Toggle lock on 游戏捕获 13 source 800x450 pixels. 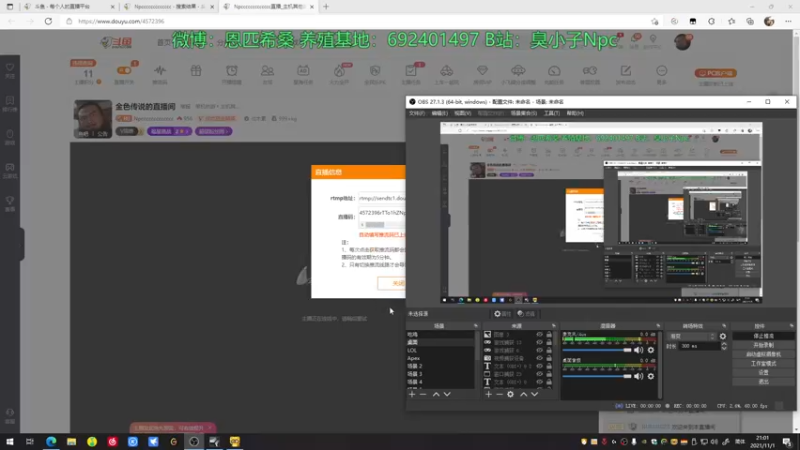[549, 342]
